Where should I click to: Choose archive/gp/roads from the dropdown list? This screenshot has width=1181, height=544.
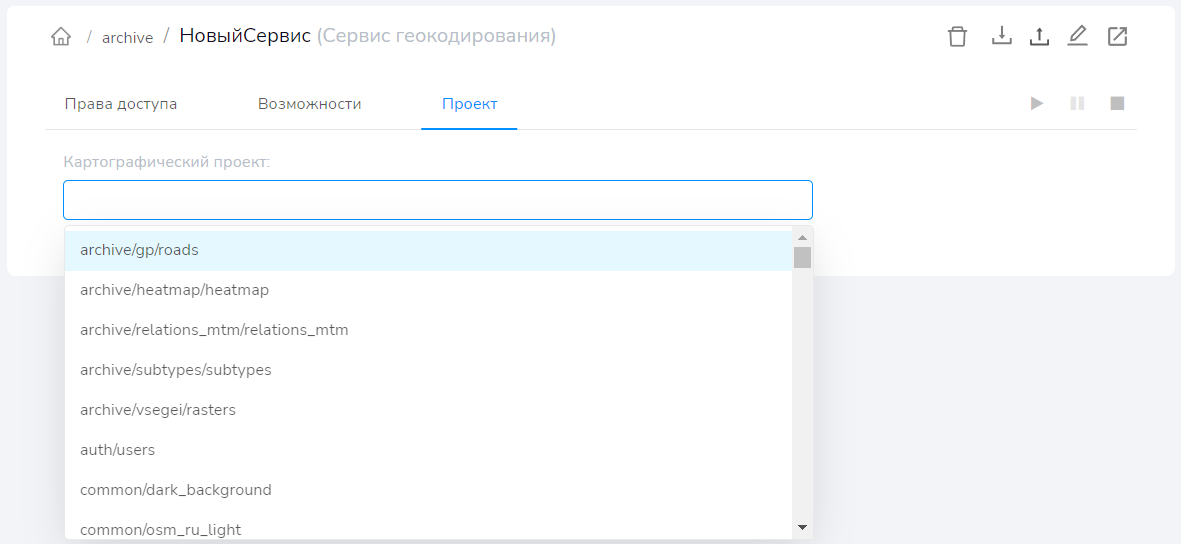[139, 250]
